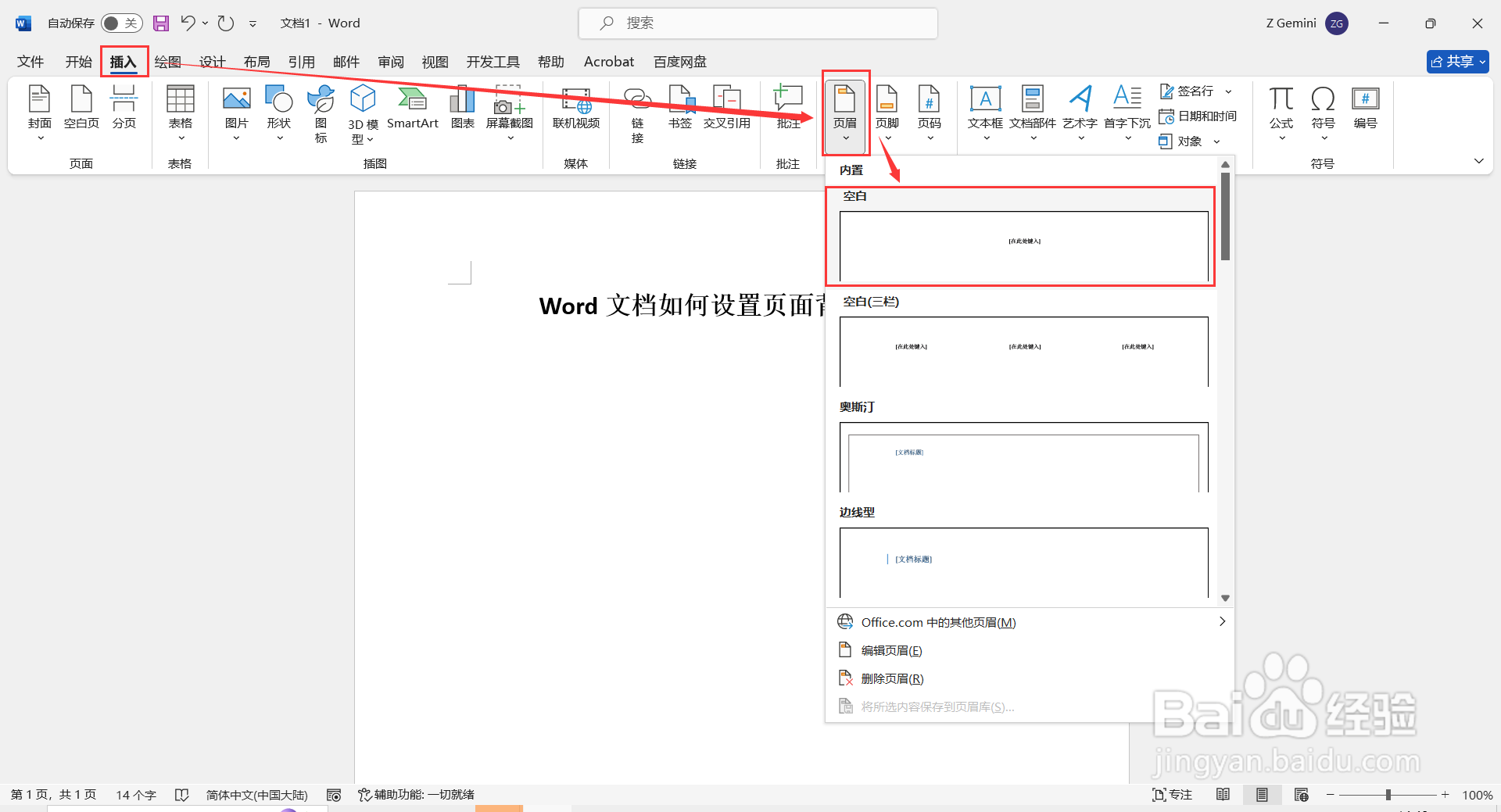The width and height of the screenshot is (1501, 812).
Task: Toggle 自动保存 on
Action: 121,23
